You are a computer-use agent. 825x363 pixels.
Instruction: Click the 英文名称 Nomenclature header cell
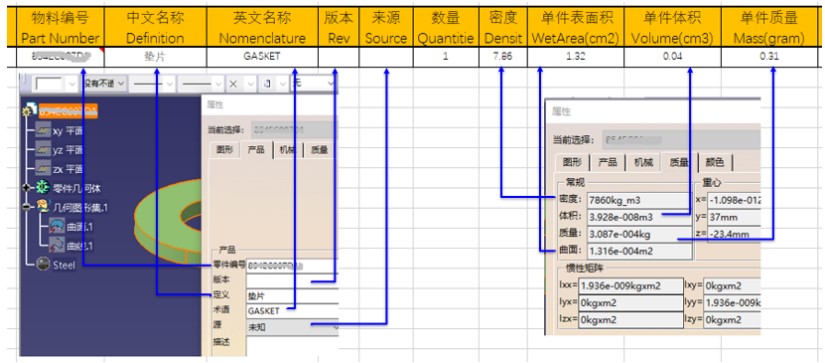click(262, 27)
